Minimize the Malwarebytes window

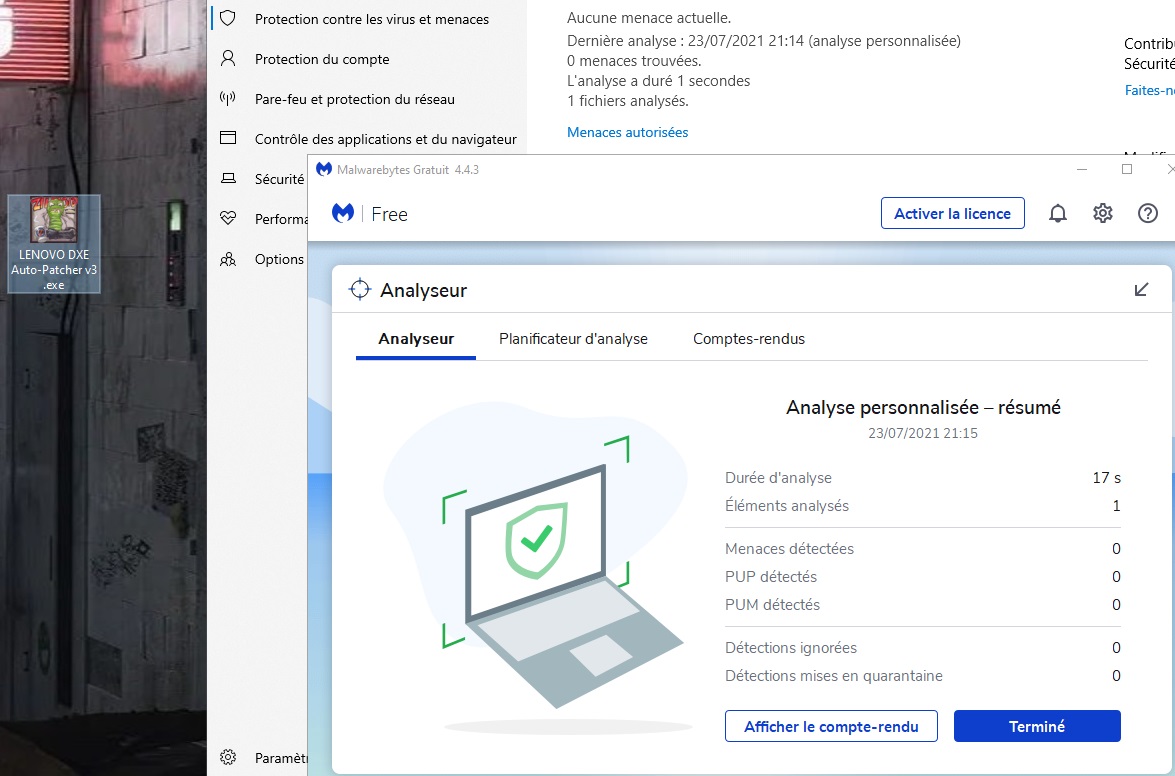1081,169
